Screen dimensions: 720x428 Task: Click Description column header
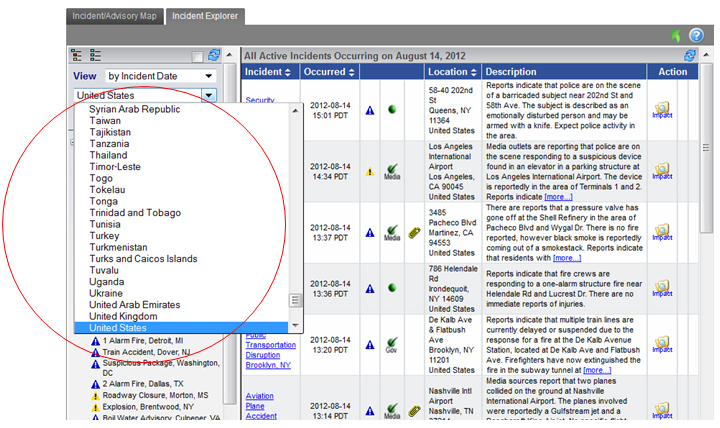(x=511, y=72)
